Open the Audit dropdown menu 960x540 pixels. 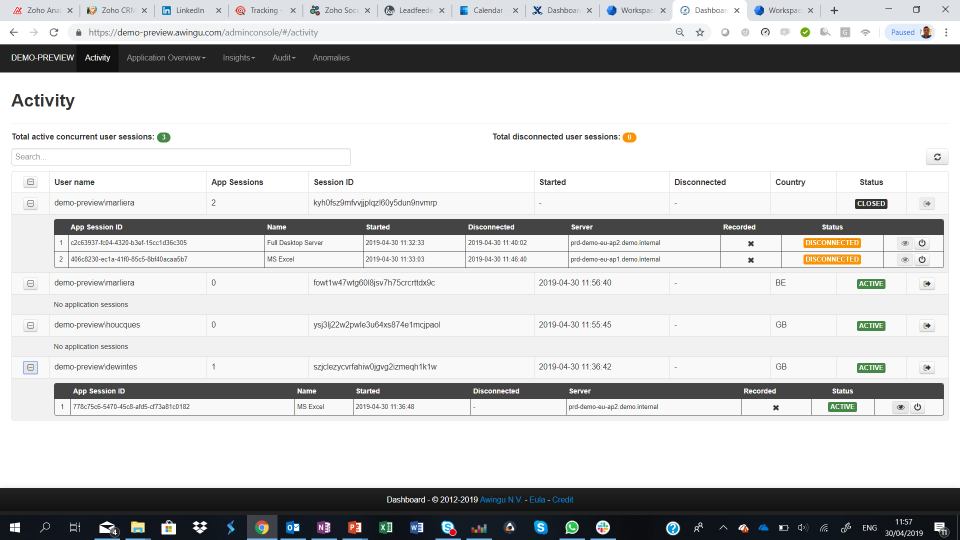point(283,58)
